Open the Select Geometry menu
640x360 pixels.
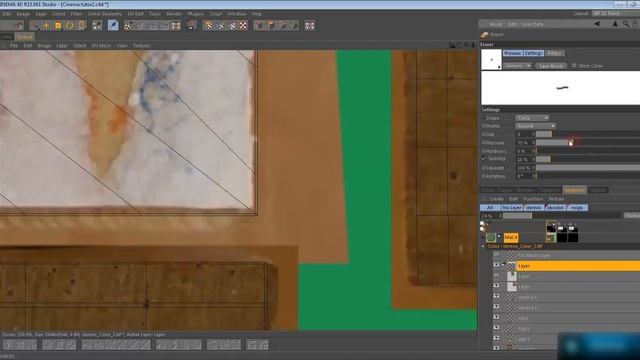[x=104, y=14]
